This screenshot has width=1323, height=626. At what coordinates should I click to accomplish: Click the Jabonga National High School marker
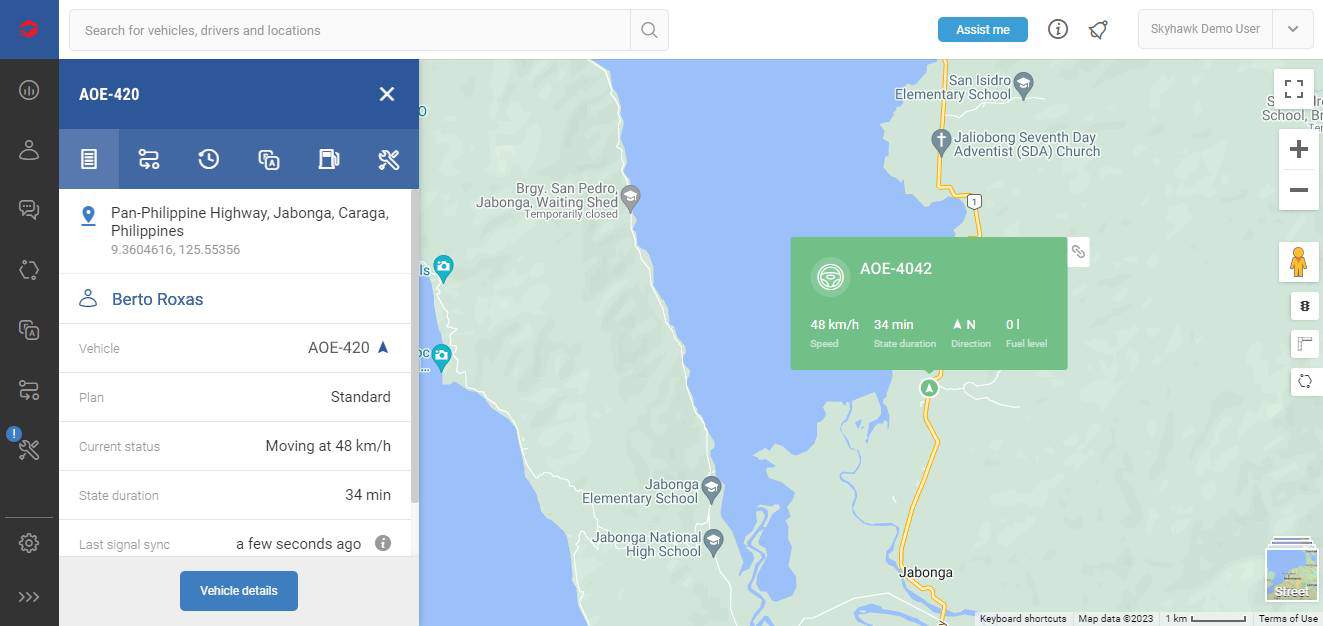(x=712, y=543)
